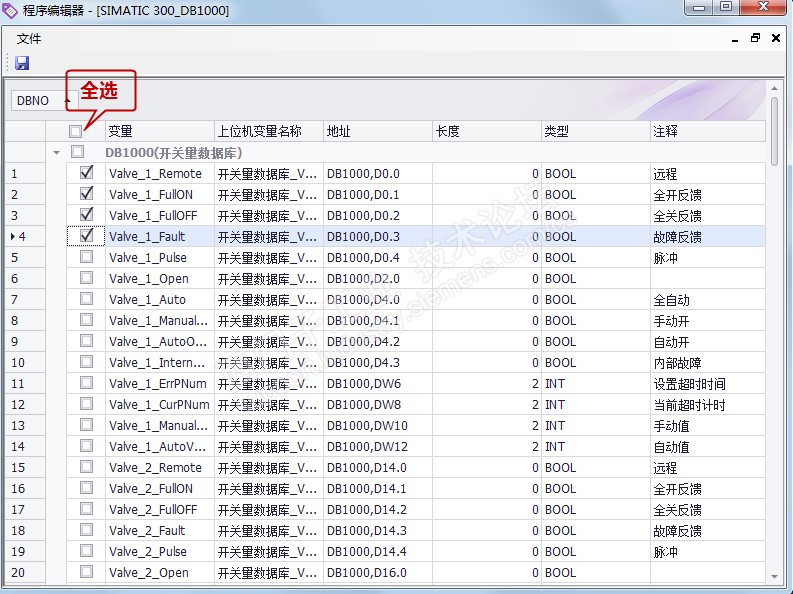
Task: Click address cell DB1000,D14.3
Action: click(378, 530)
